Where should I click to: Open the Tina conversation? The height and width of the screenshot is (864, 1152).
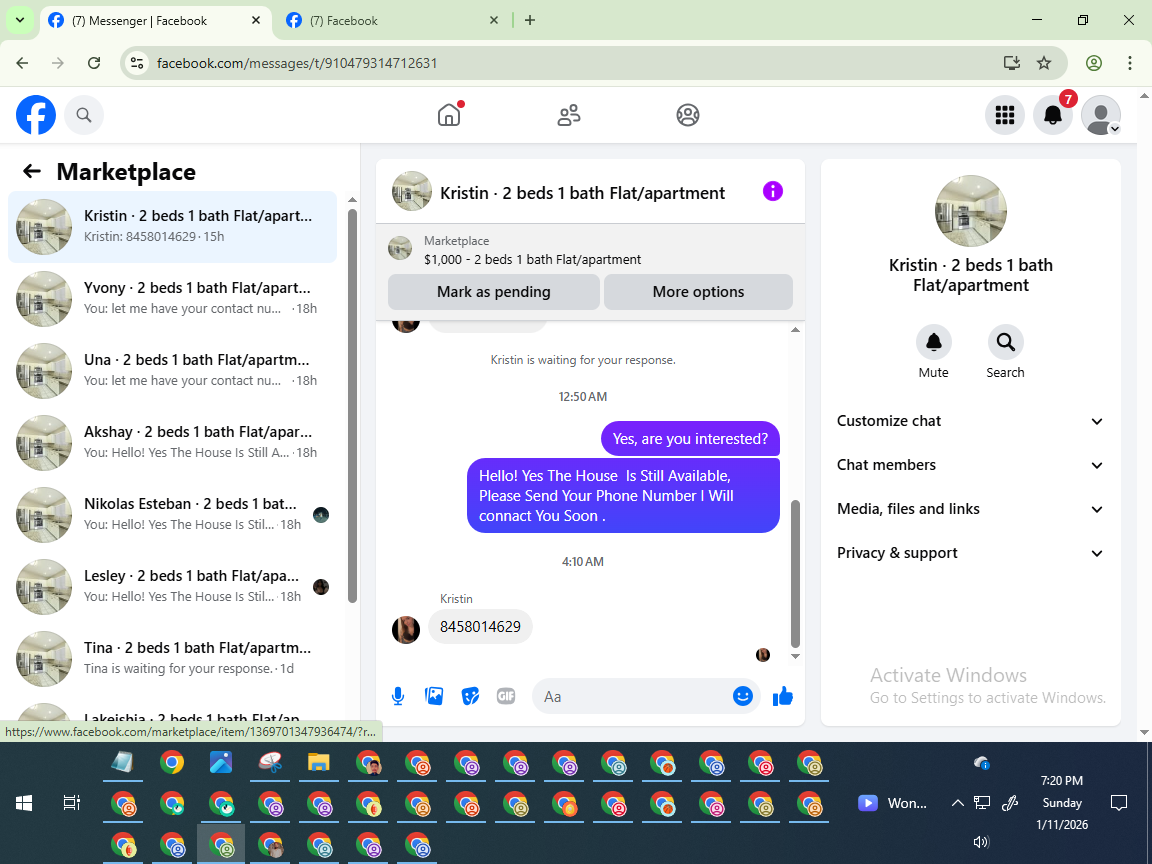pyautogui.click(x=173, y=659)
